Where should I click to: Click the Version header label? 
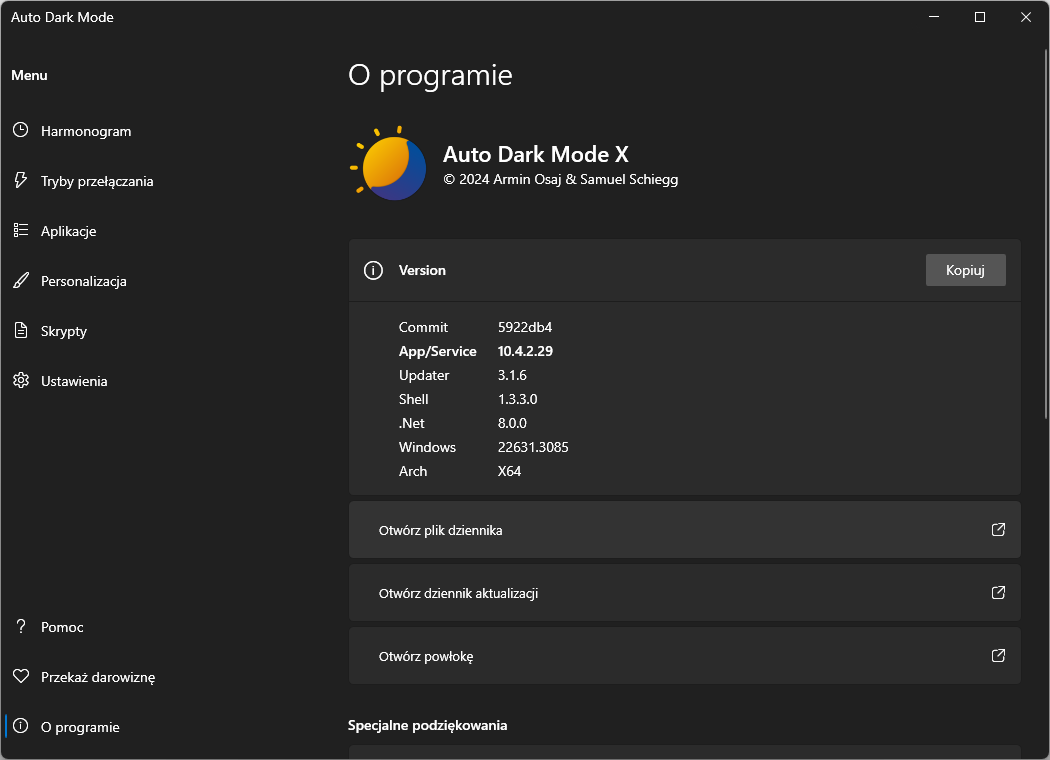[422, 271]
